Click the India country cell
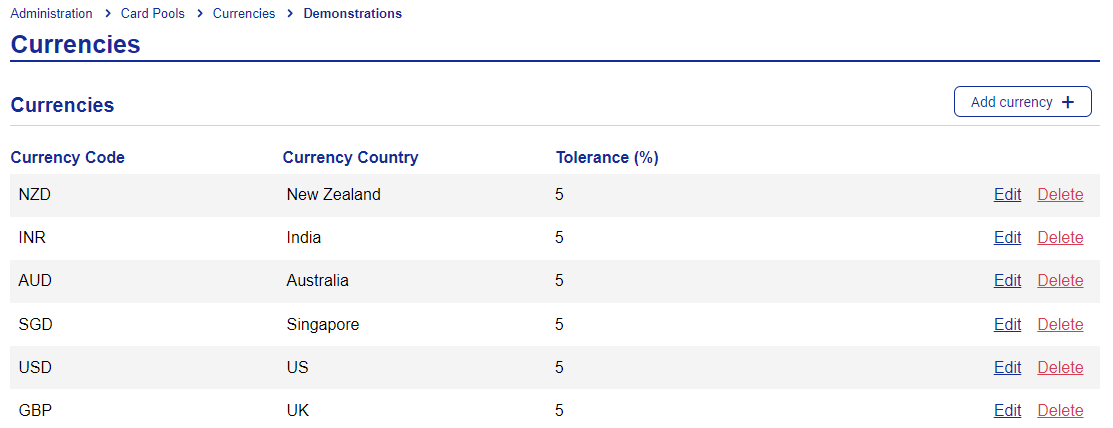 [x=304, y=238]
